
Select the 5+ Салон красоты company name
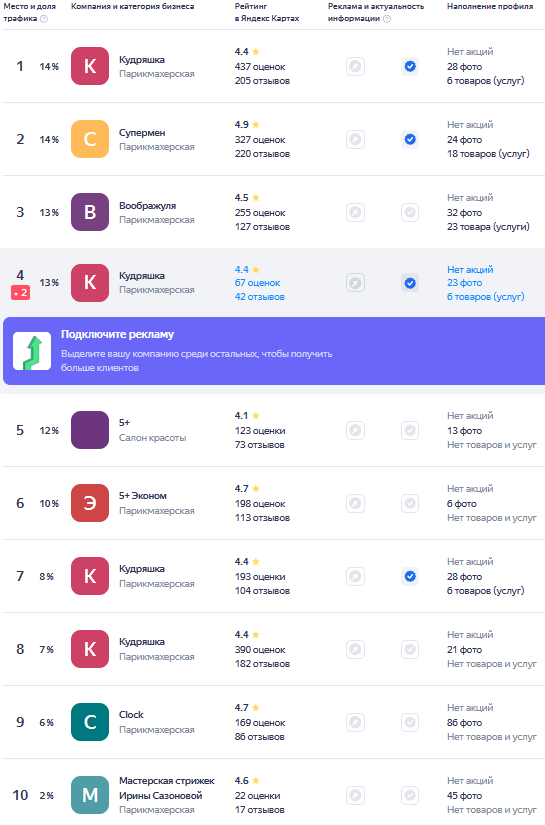tap(124, 422)
